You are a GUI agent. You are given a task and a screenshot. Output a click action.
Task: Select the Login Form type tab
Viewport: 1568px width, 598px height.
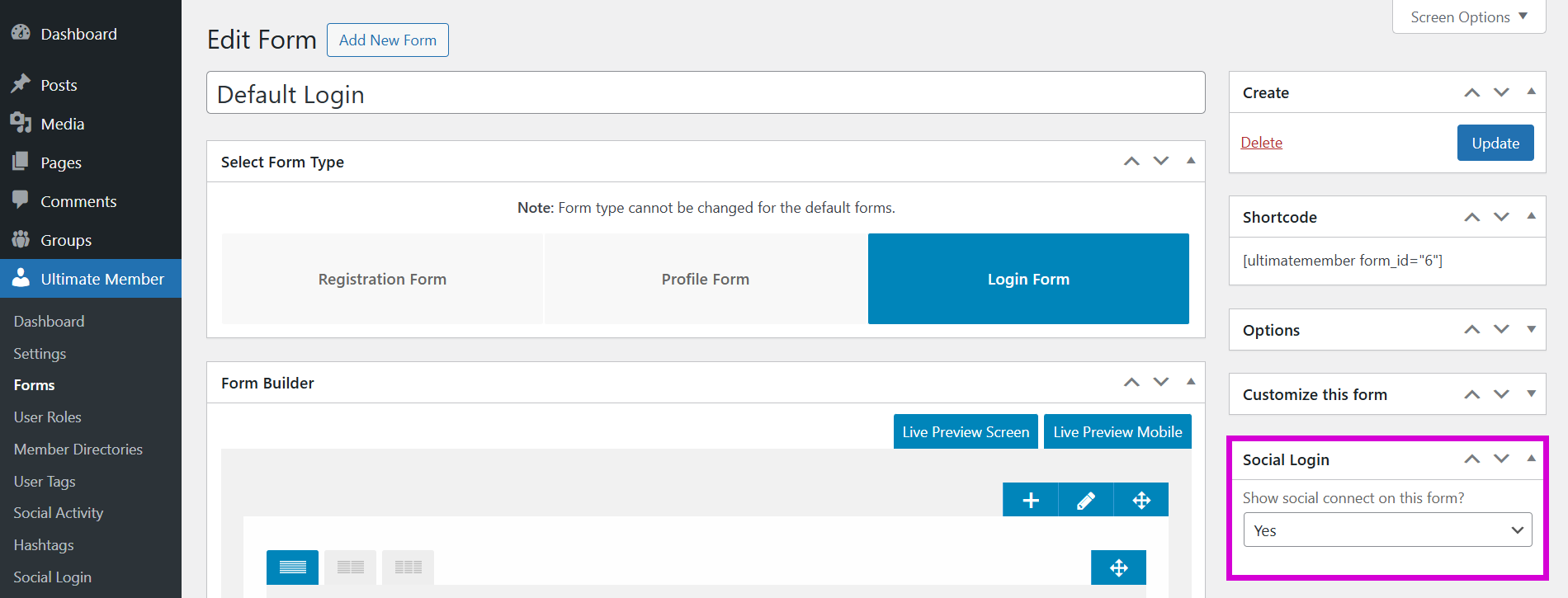(1028, 279)
